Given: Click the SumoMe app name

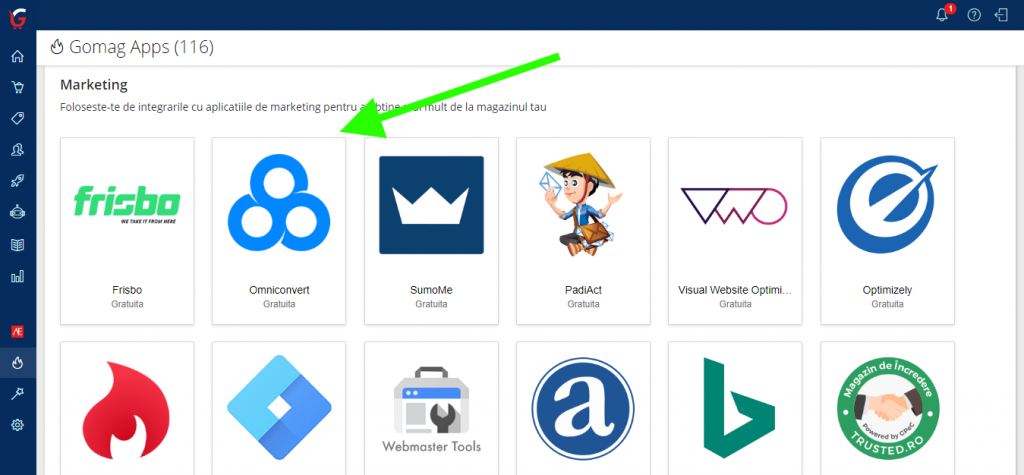Looking at the screenshot, I should tap(431, 290).
